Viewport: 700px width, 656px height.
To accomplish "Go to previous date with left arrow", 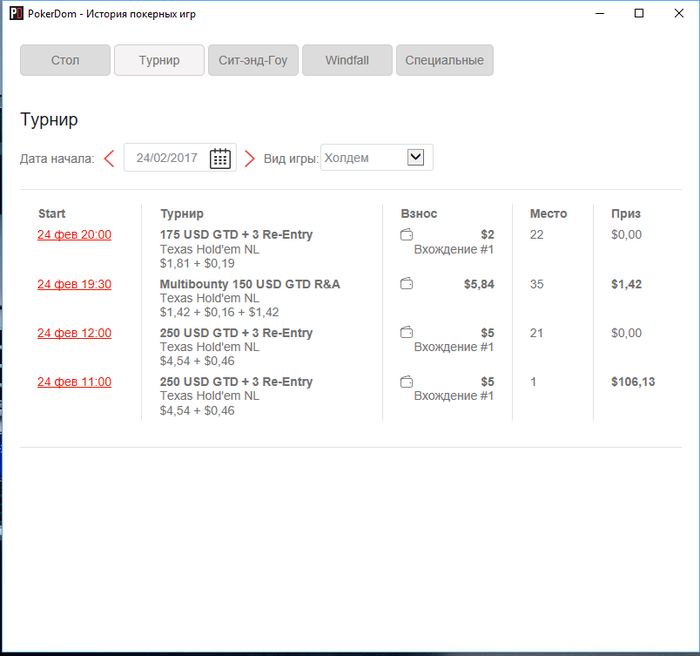I will pyautogui.click(x=109, y=159).
